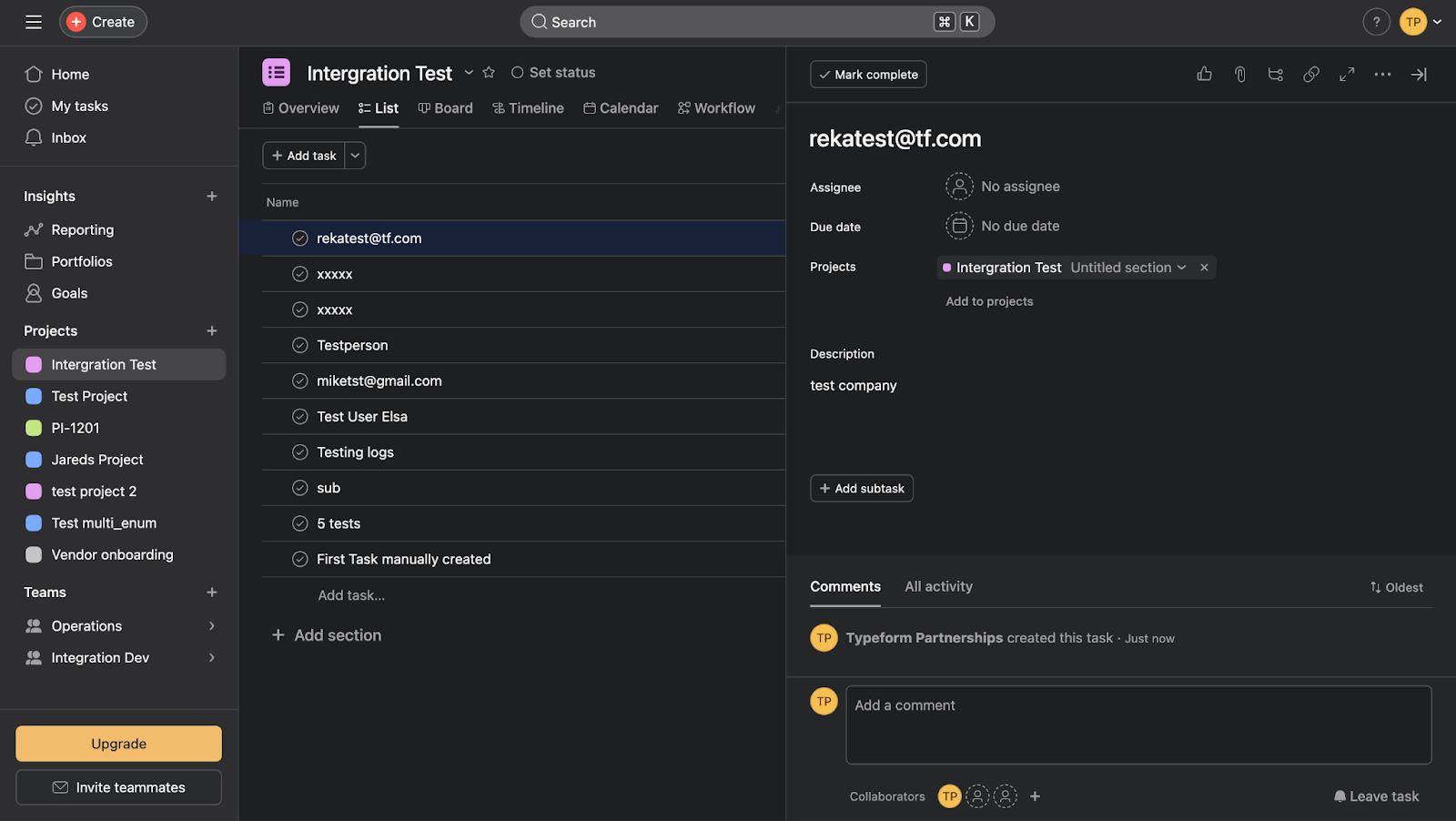Screen dimensions: 1456x821
Task: Click the Add subtask button
Action: click(x=861, y=489)
